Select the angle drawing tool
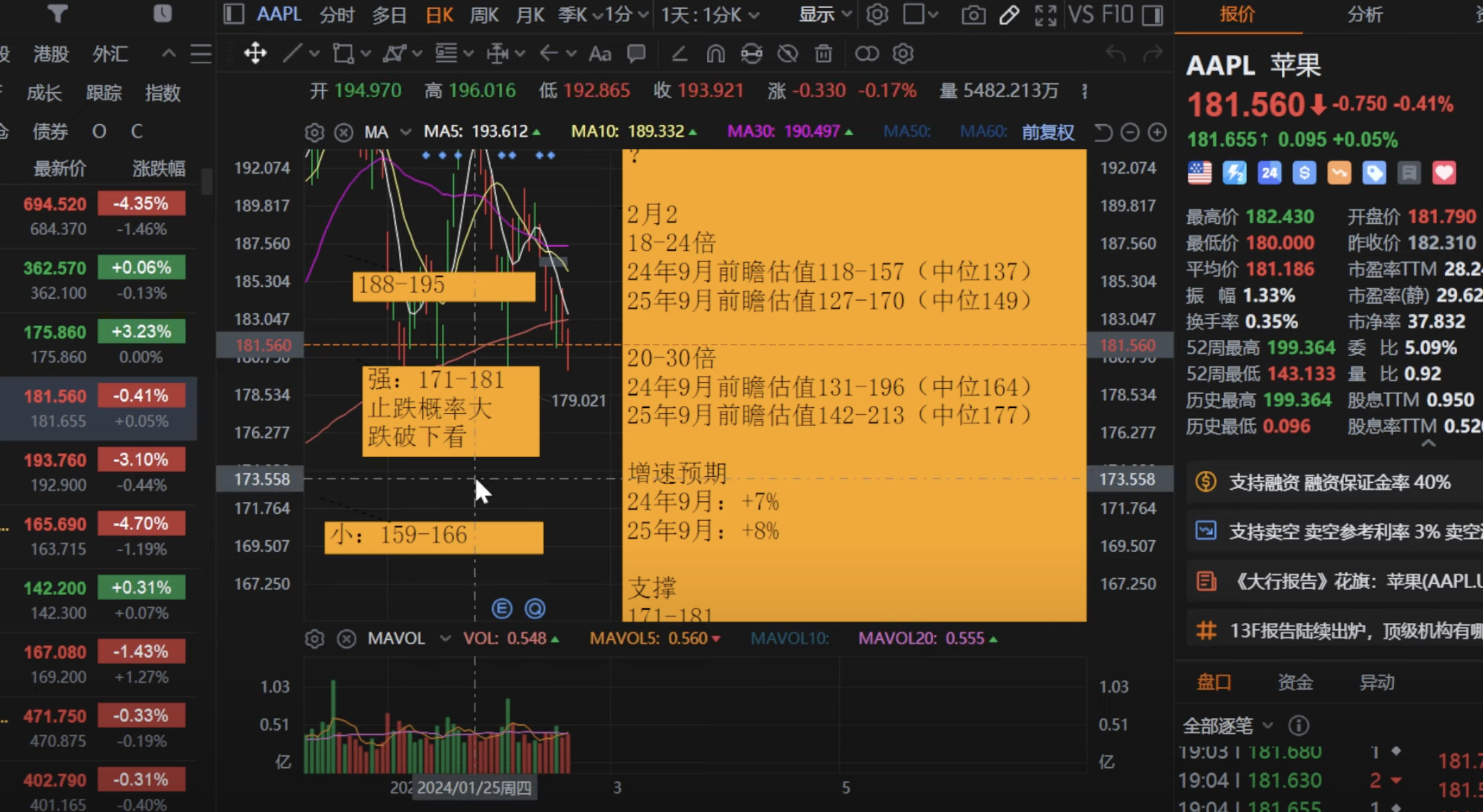The image size is (1483, 812). coord(679,54)
